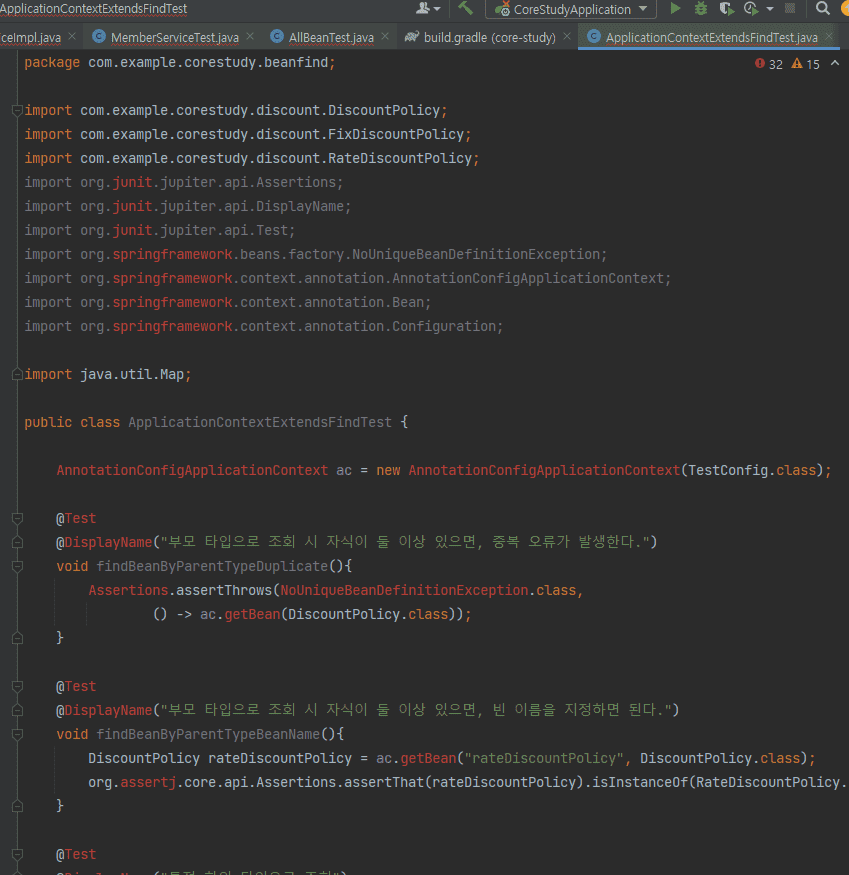Screen dimensions: 849x875
Task: Switch to the MemberServiceTest.java tab
Action: click(x=174, y=37)
